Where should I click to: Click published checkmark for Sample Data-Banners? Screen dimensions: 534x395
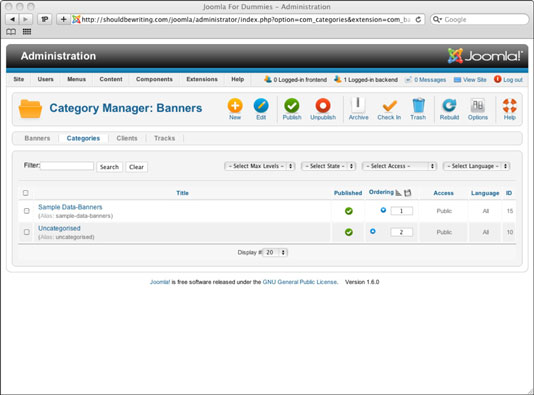tap(348, 211)
